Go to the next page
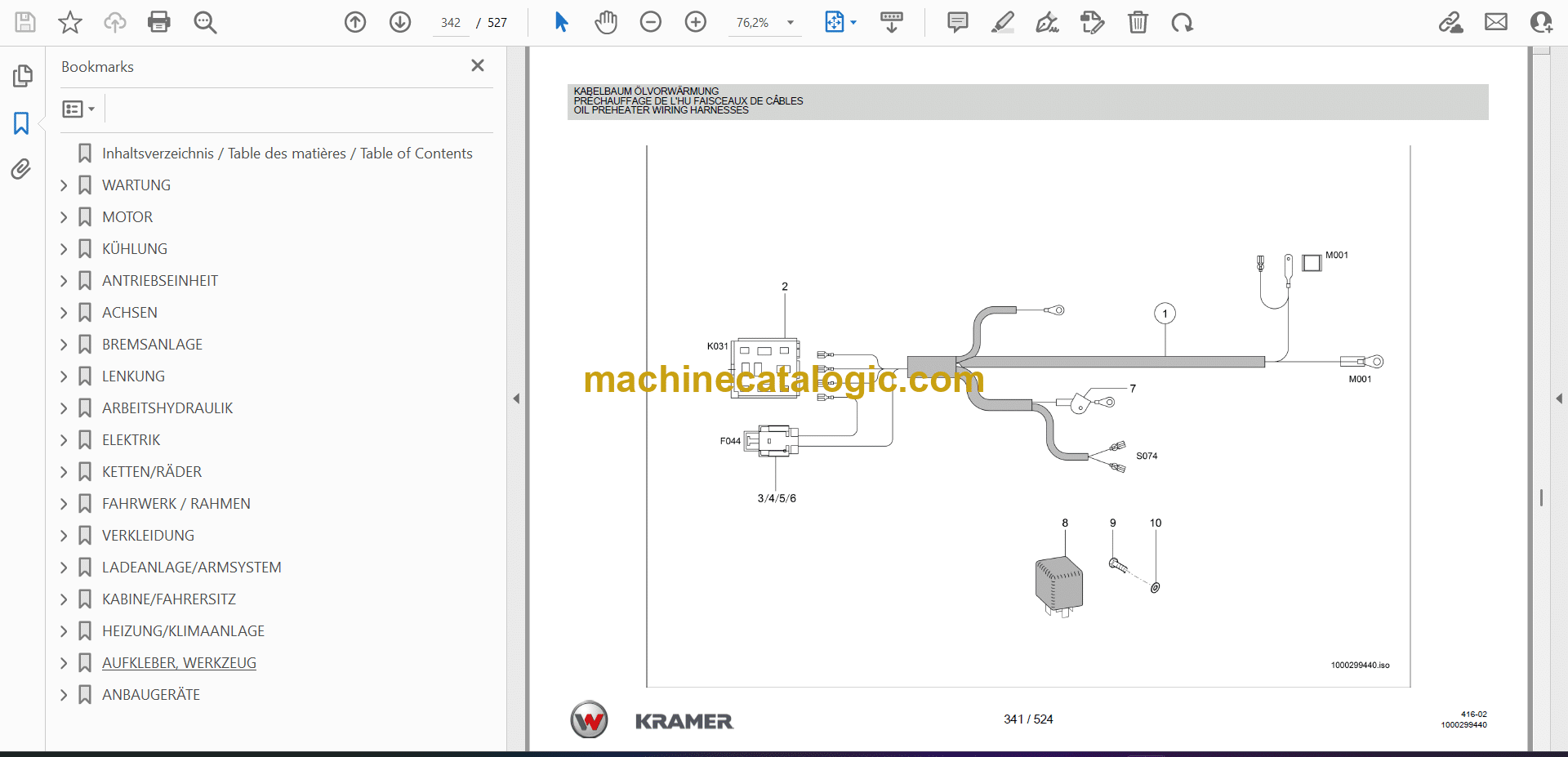 pyautogui.click(x=400, y=22)
